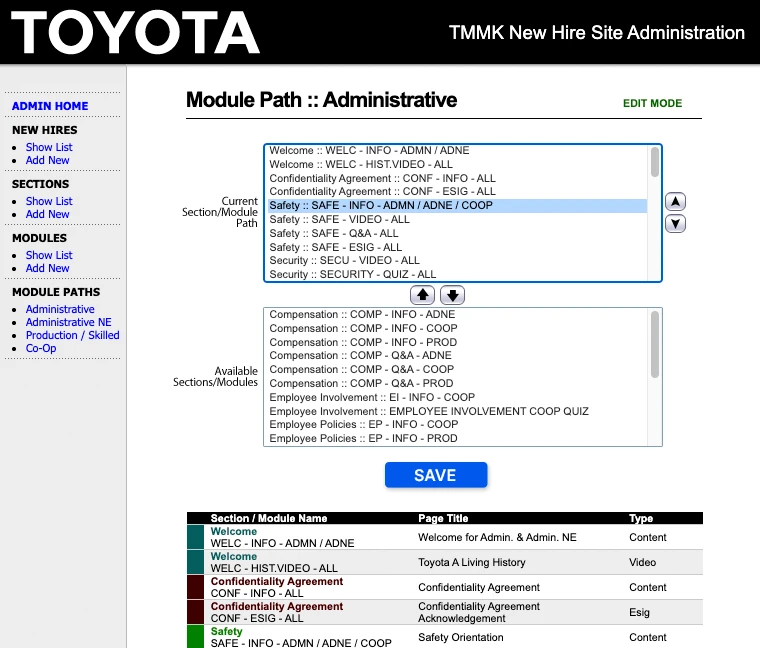
Task: Open Add New under MODULES
Action: pyautogui.click(x=48, y=268)
